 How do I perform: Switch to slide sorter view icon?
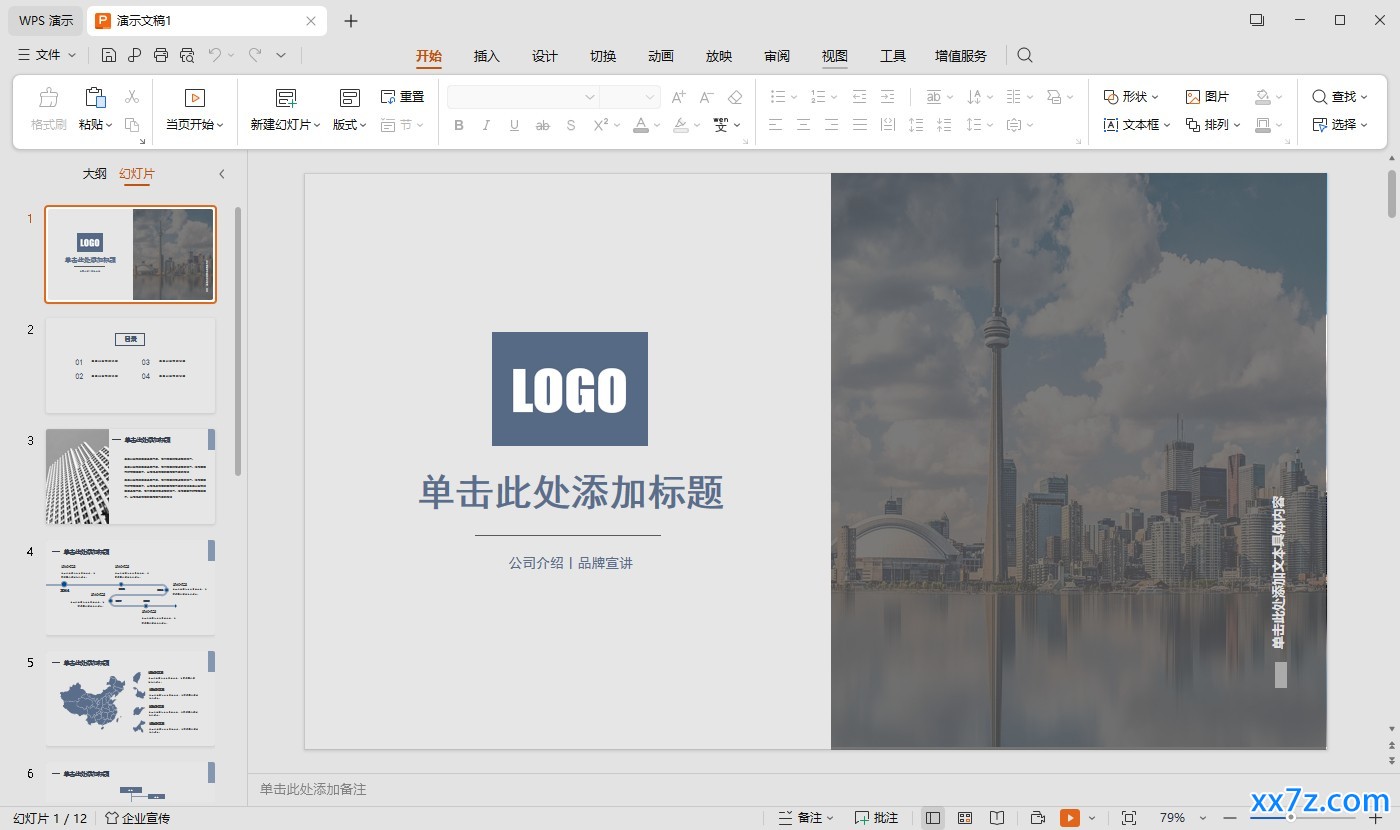[965, 818]
